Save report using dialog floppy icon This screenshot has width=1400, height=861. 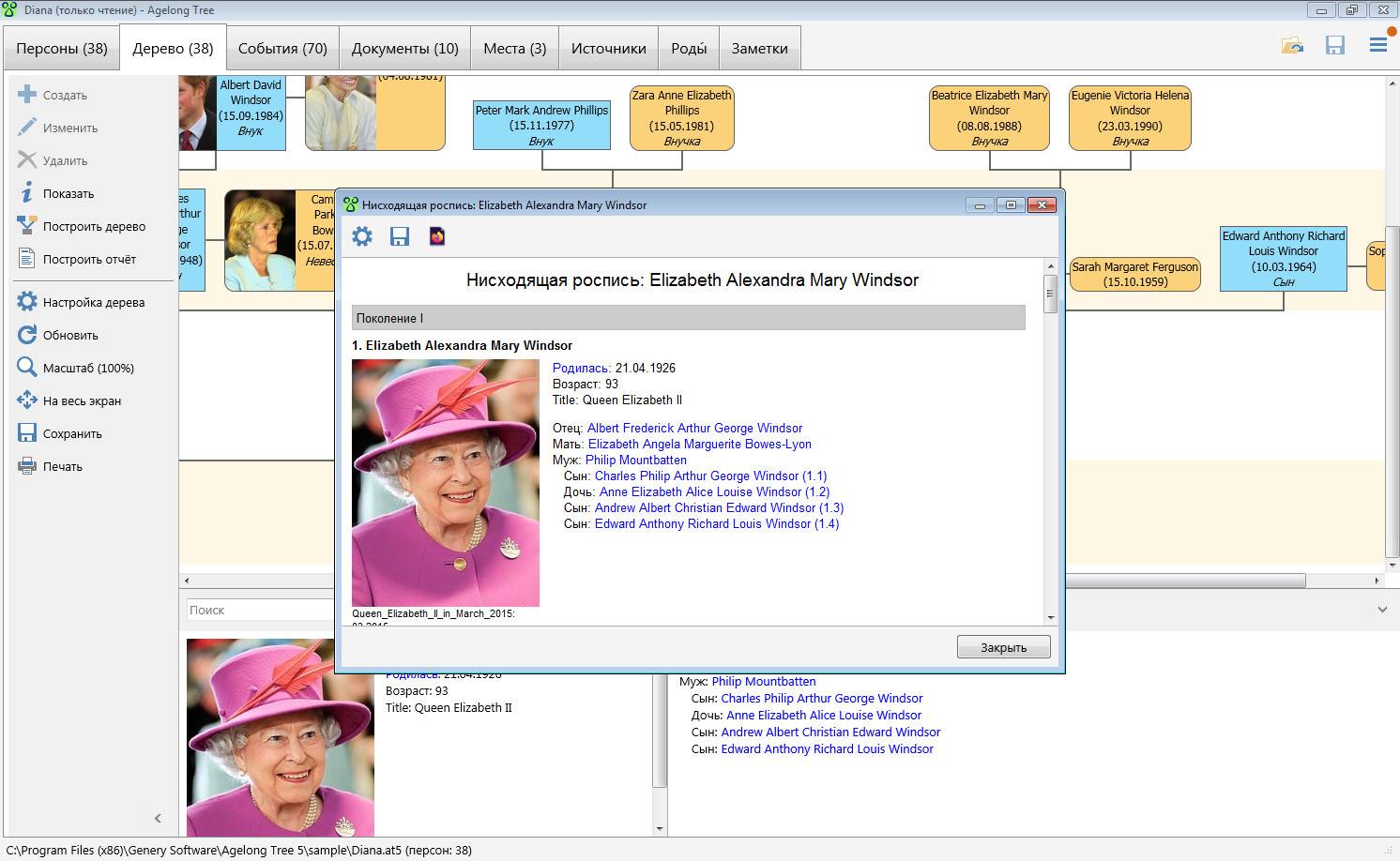click(x=400, y=236)
